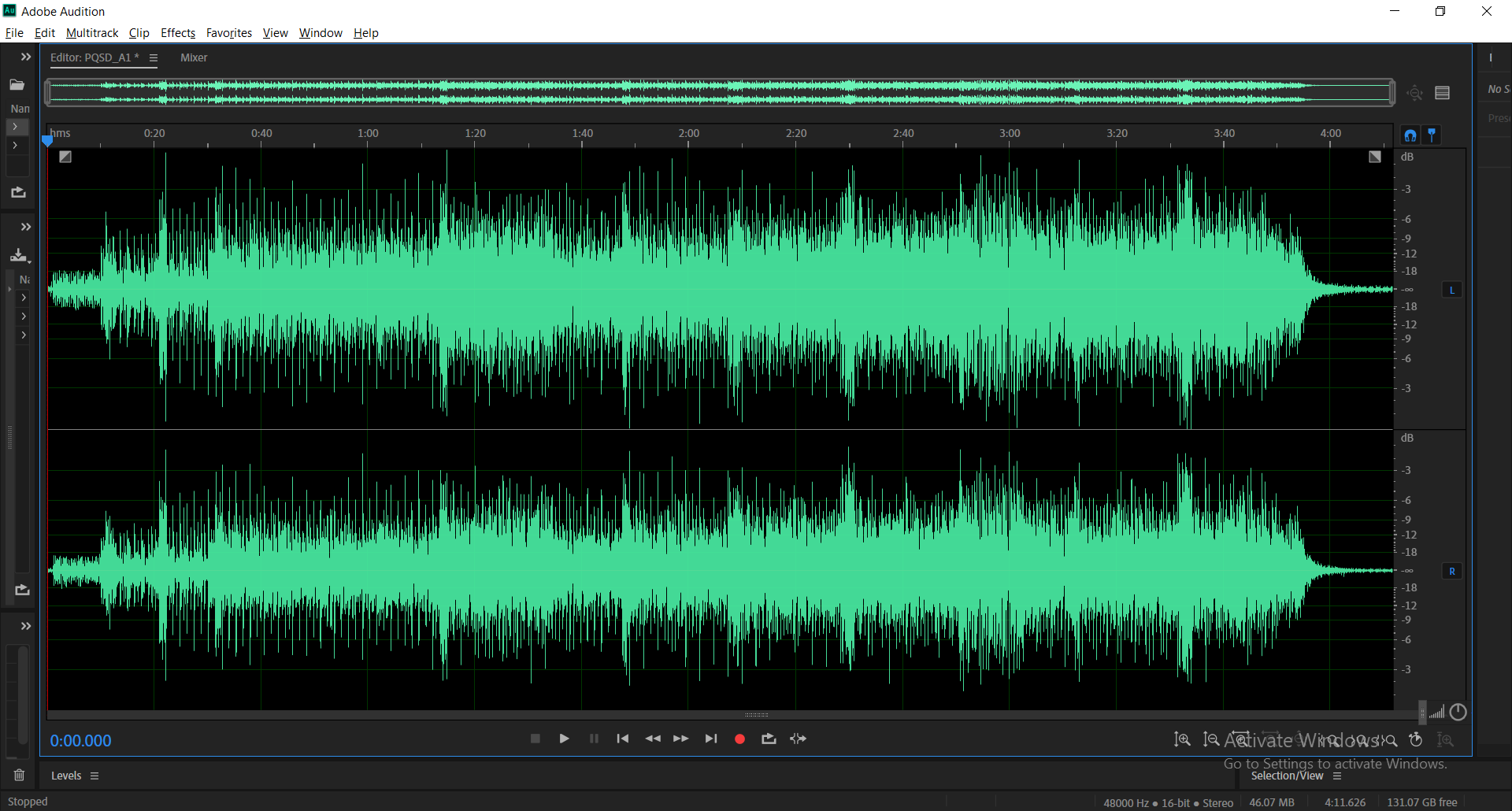Toggle the Left channel L button
This screenshot has width=1512, height=811.
(x=1452, y=290)
